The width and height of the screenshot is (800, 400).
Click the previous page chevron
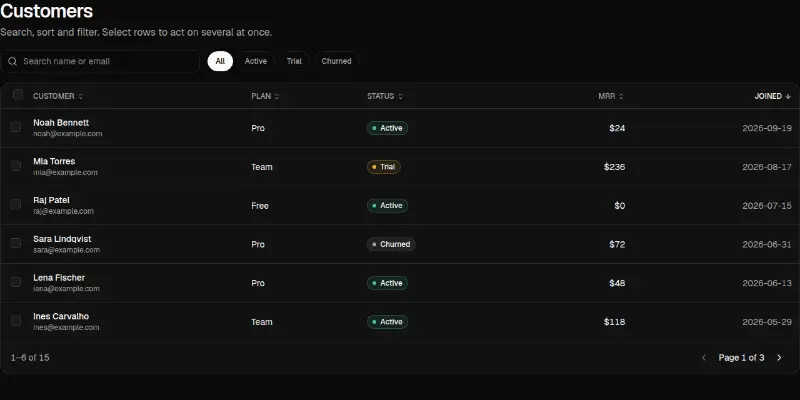tap(704, 358)
